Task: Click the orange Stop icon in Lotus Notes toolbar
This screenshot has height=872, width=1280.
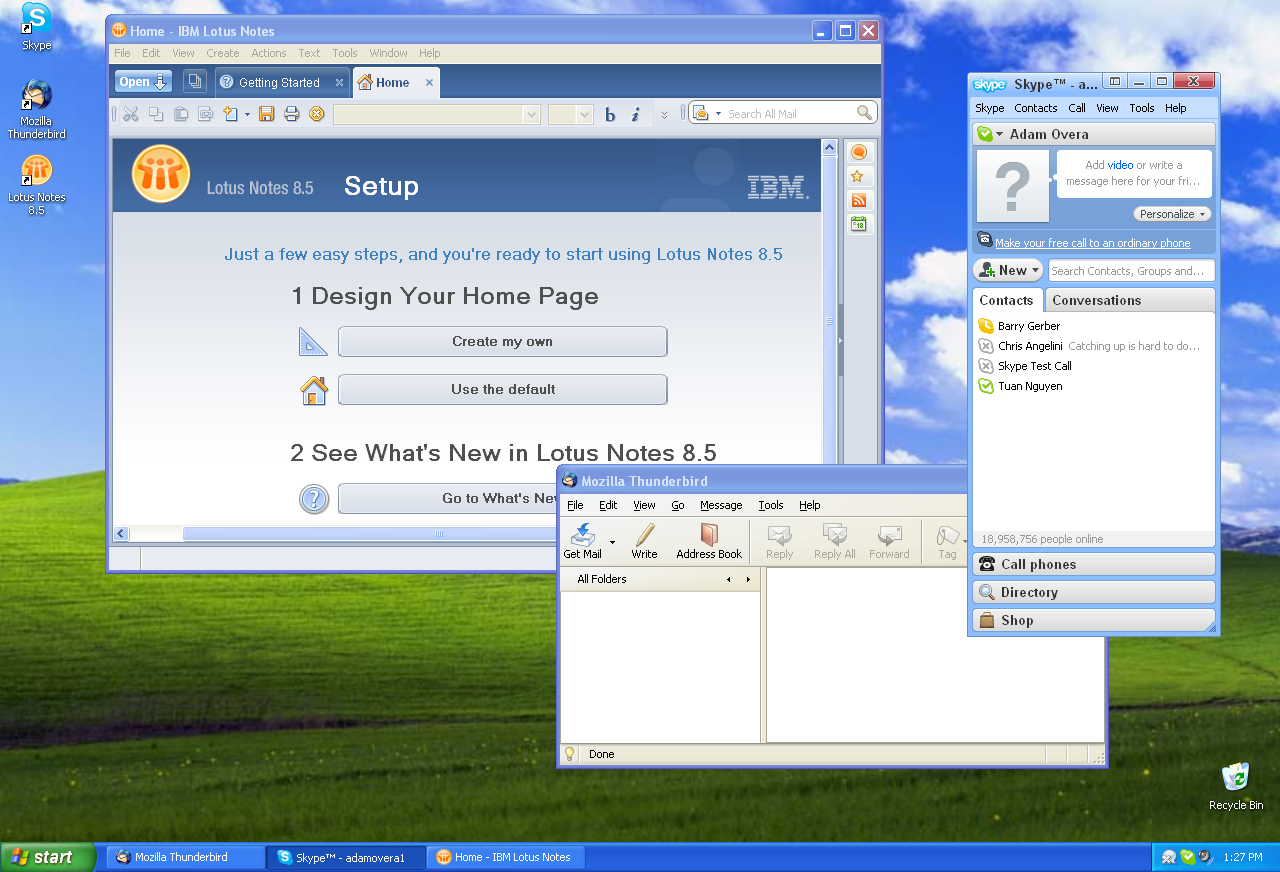Action: tap(317, 114)
